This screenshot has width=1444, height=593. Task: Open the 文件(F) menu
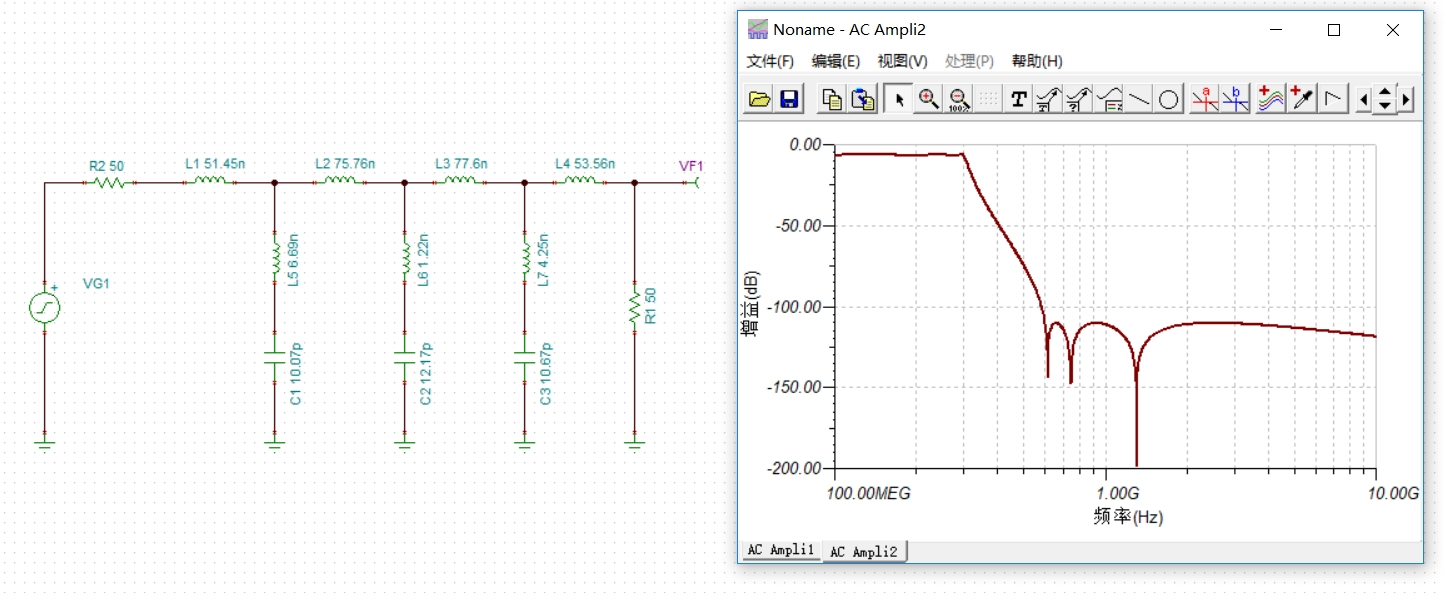click(x=770, y=61)
